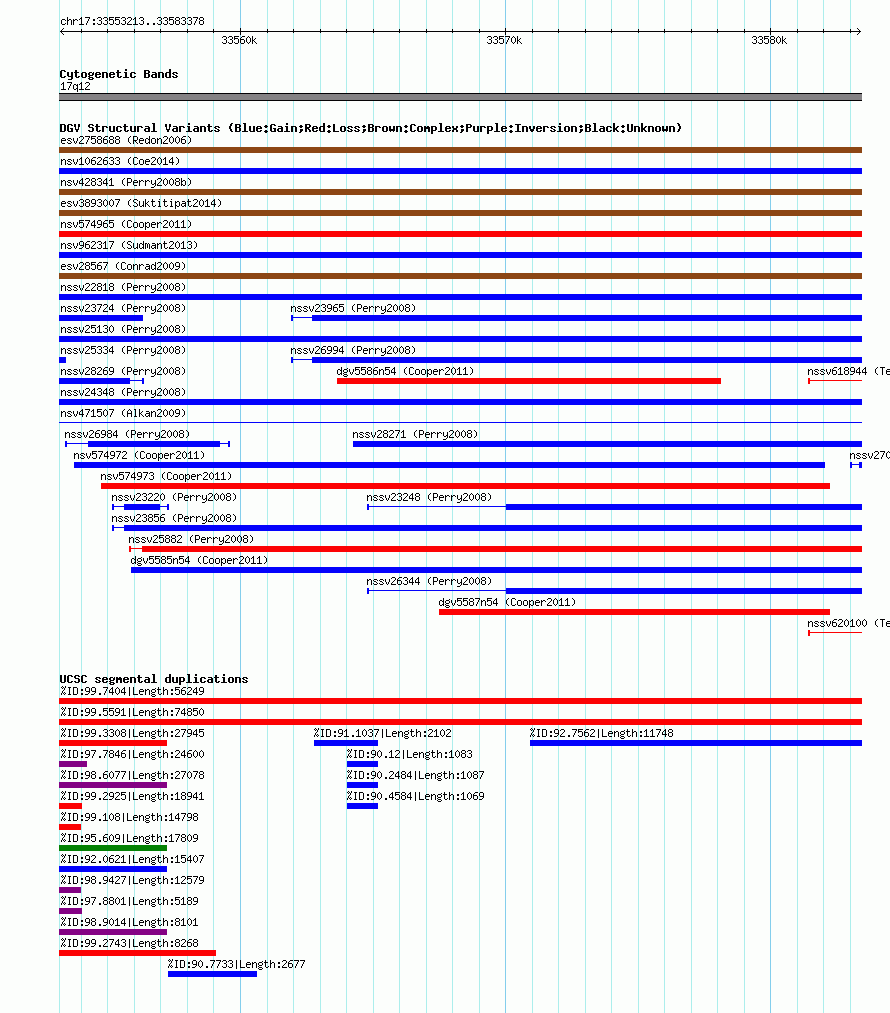This screenshot has width=890, height=1013.
Task: Select the 17q12 cytogenetic band bar
Action: tap(461, 97)
